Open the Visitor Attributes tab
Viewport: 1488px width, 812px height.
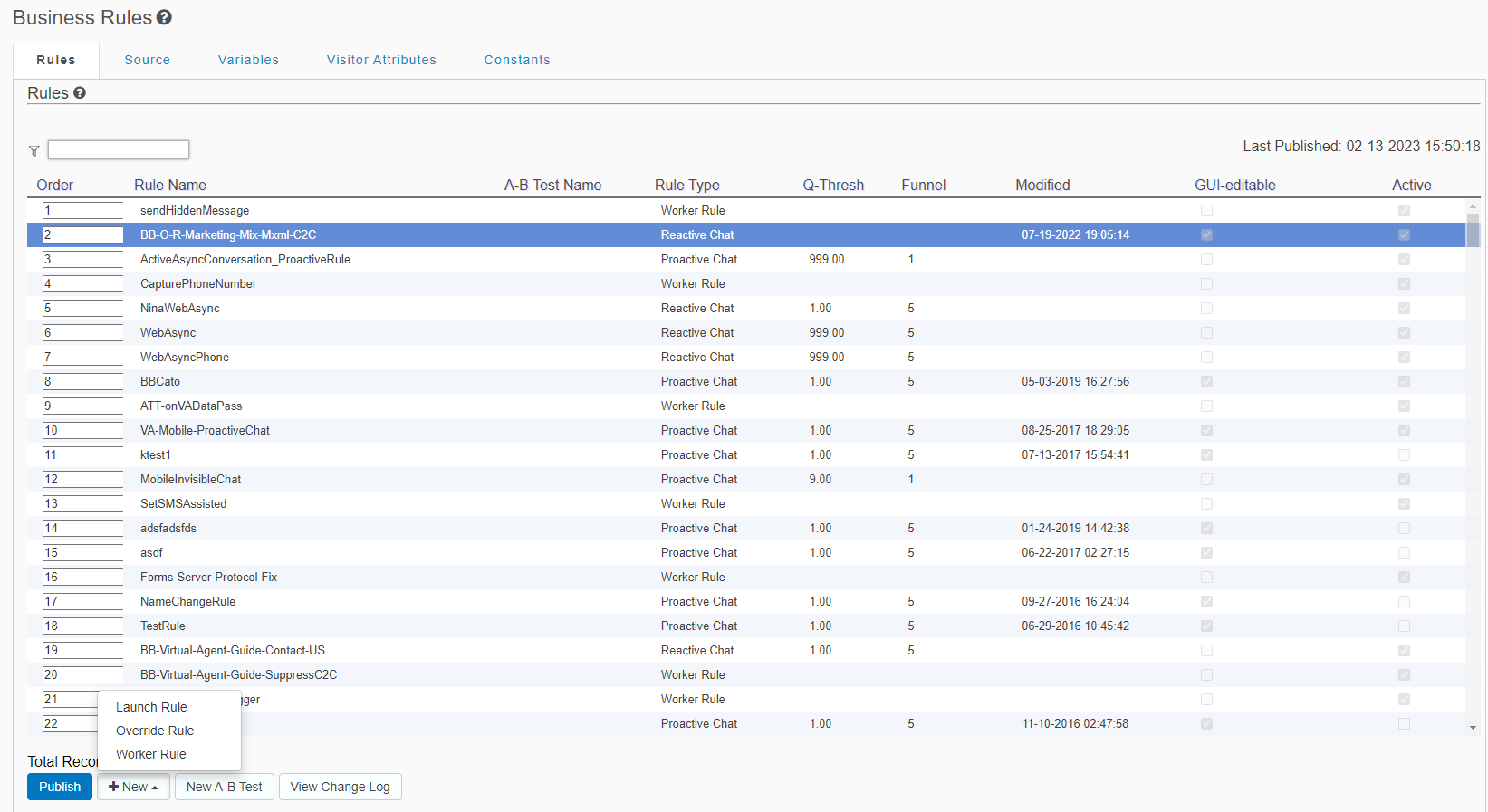381,60
